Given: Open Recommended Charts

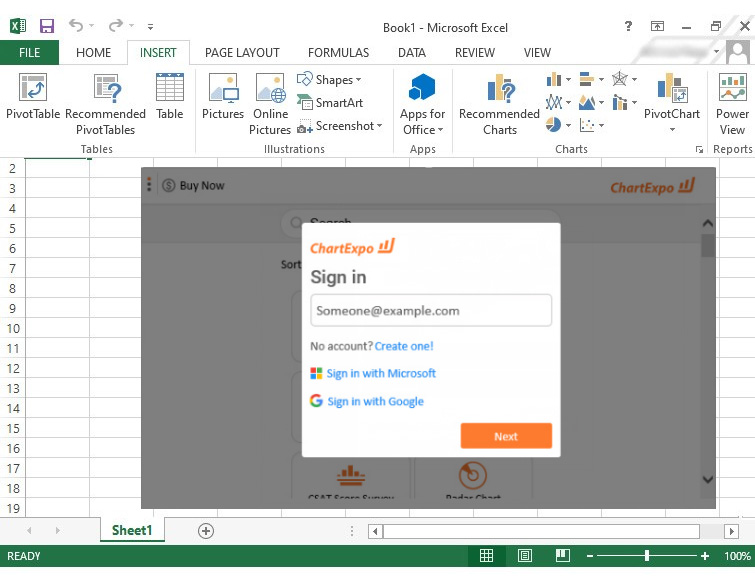Looking at the screenshot, I should pyautogui.click(x=499, y=104).
